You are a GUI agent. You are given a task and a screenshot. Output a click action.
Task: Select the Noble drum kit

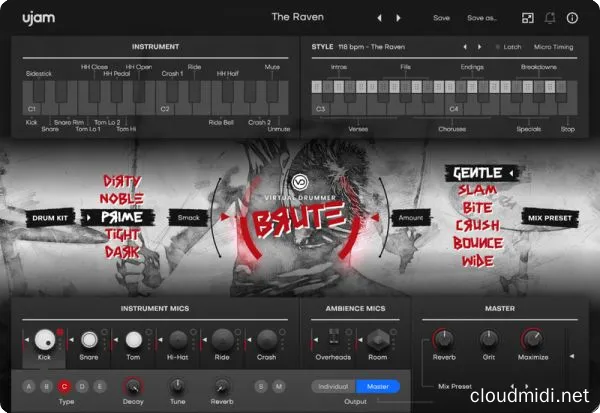coord(122,198)
